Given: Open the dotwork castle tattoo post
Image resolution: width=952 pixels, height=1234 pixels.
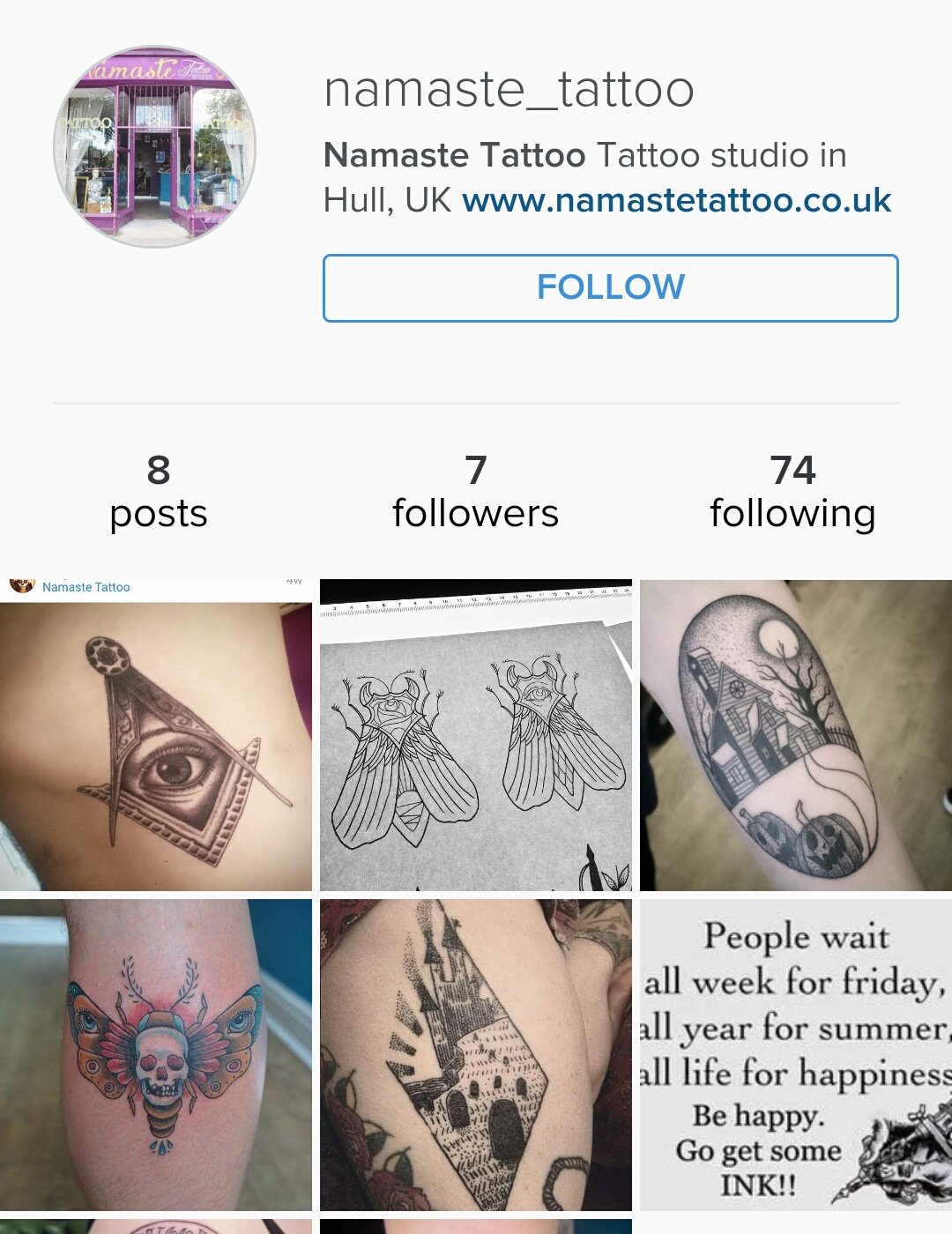Looking at the screenshot, I should (476, 1055).
